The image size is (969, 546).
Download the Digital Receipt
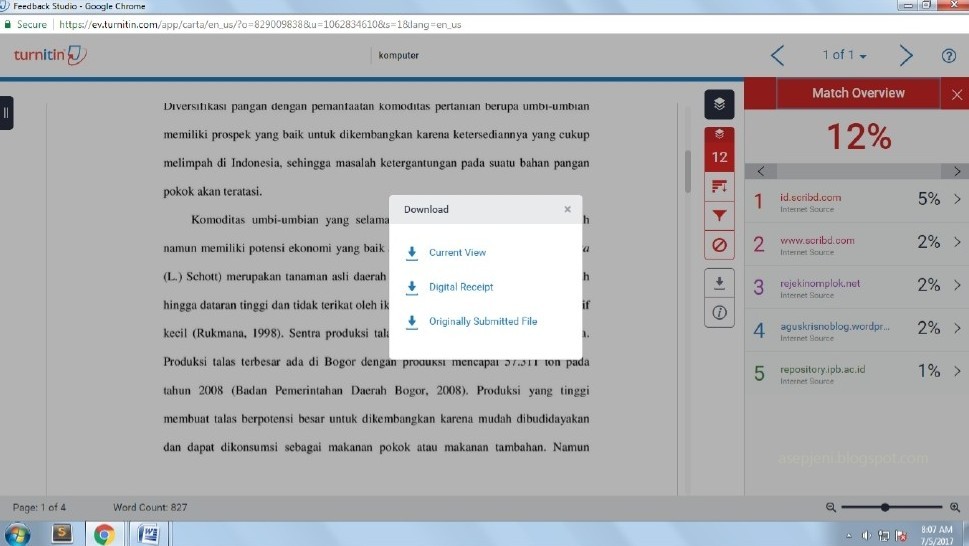[x=461, y=287]
